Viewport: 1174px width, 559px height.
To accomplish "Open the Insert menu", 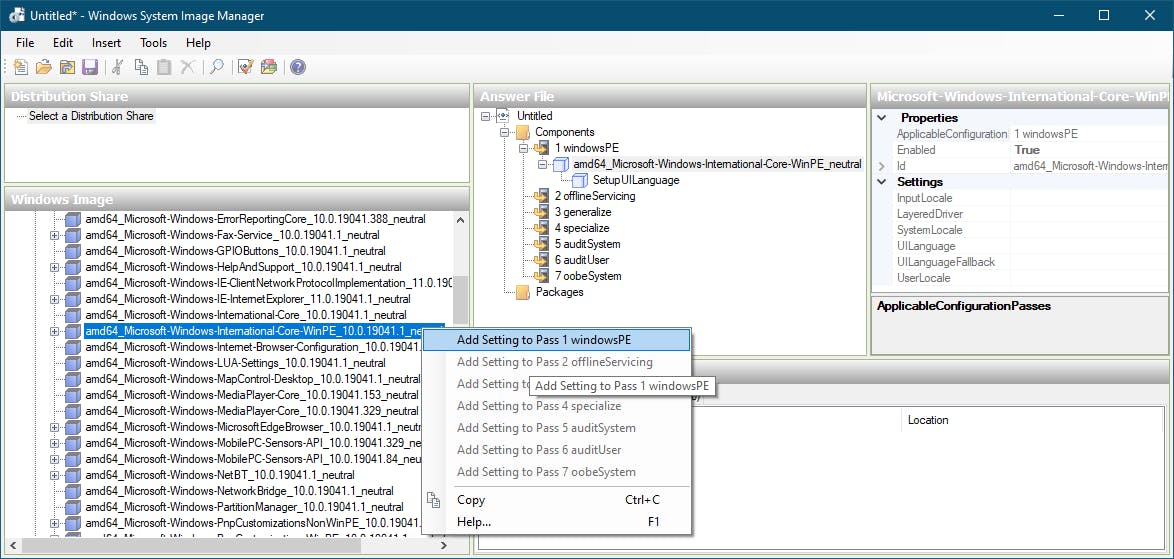I will (x=106, y=43).
